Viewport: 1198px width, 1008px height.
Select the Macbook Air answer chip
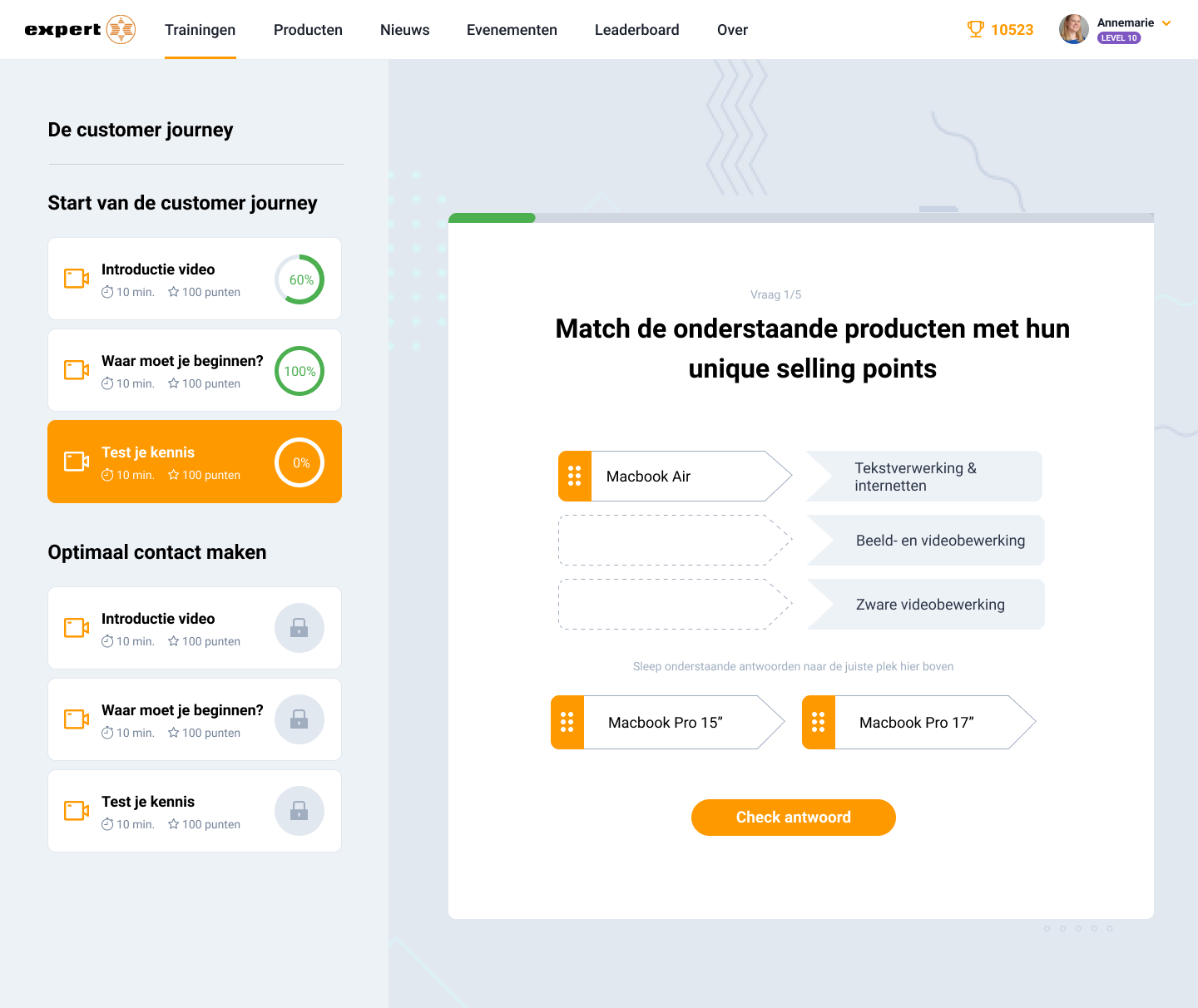coord(675,476)
